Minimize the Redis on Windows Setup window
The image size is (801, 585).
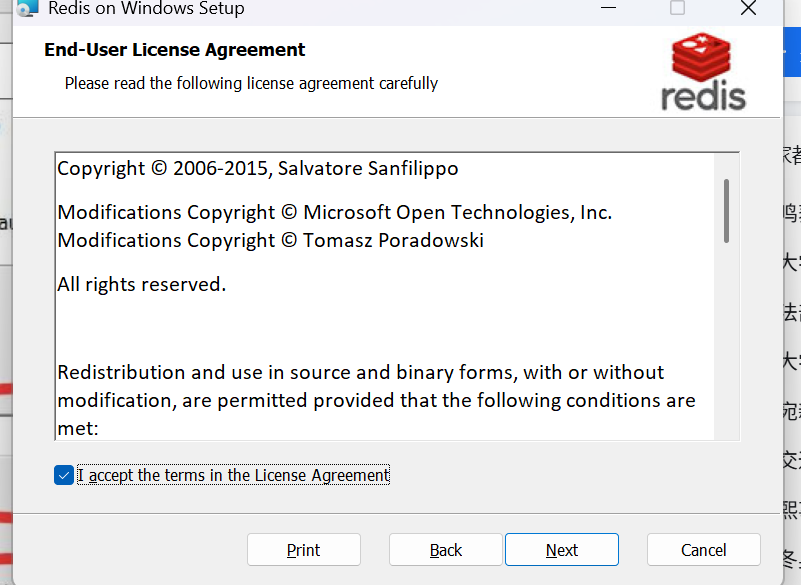608,8
